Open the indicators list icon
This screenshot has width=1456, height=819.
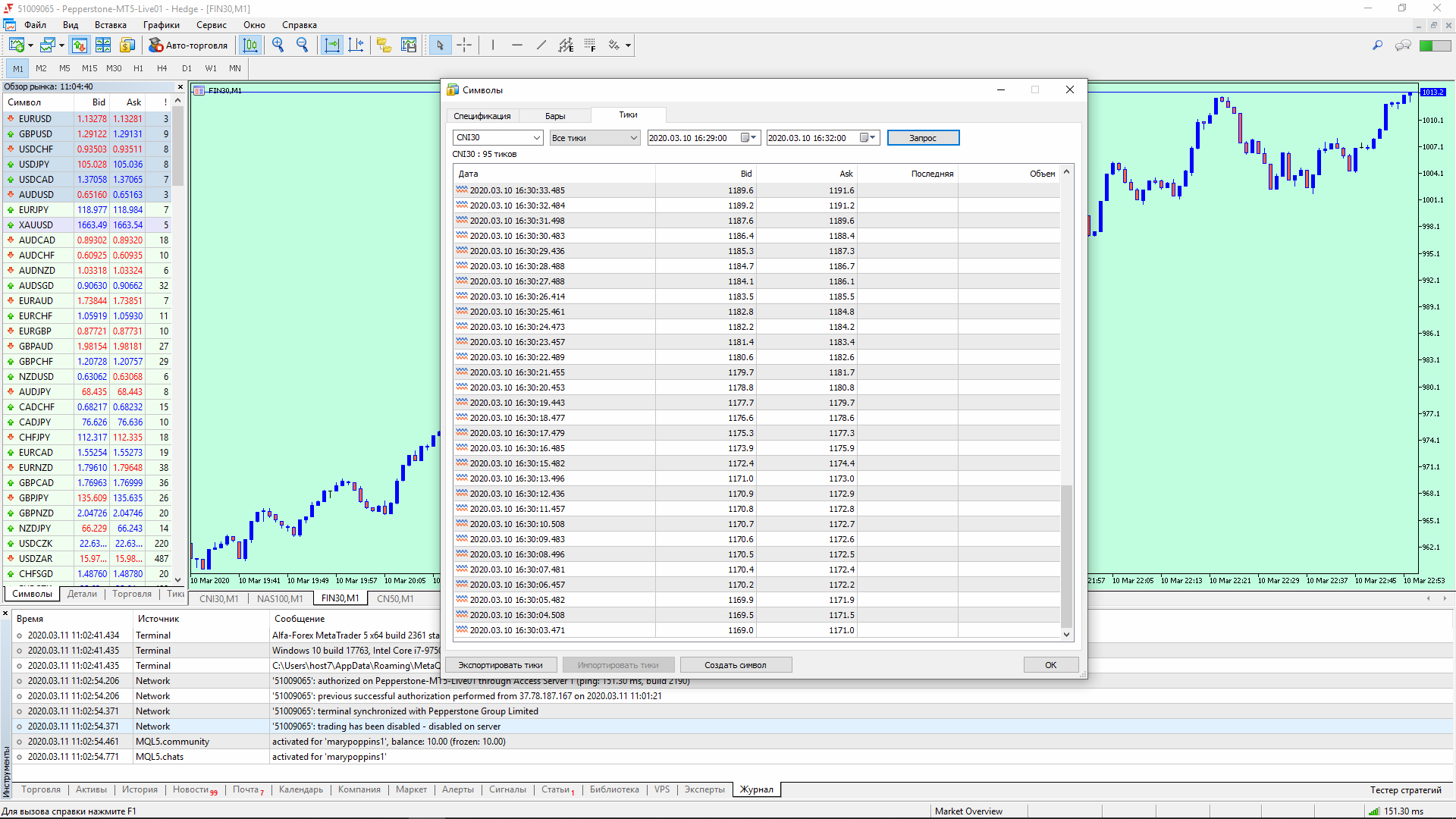(x=384, y=45)
